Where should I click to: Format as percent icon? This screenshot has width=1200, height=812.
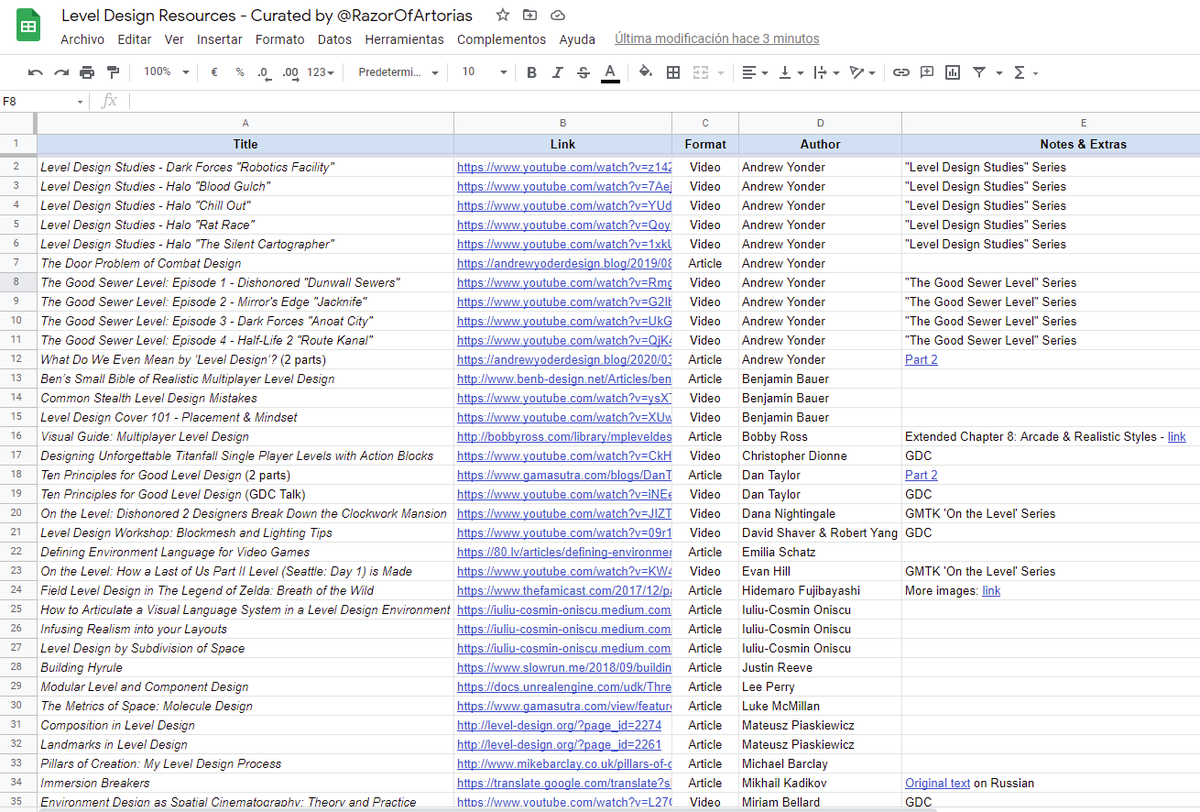click(240, 72)
